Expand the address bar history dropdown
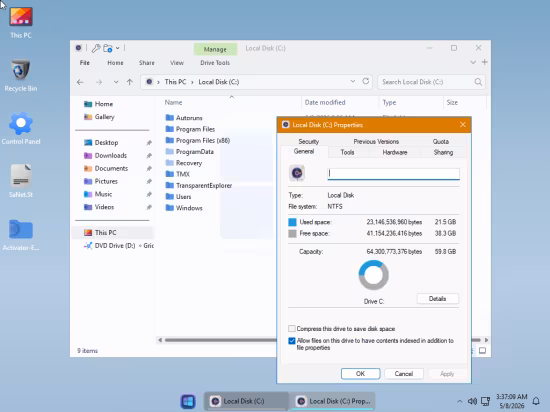550x412 pixels. point(353,81)
